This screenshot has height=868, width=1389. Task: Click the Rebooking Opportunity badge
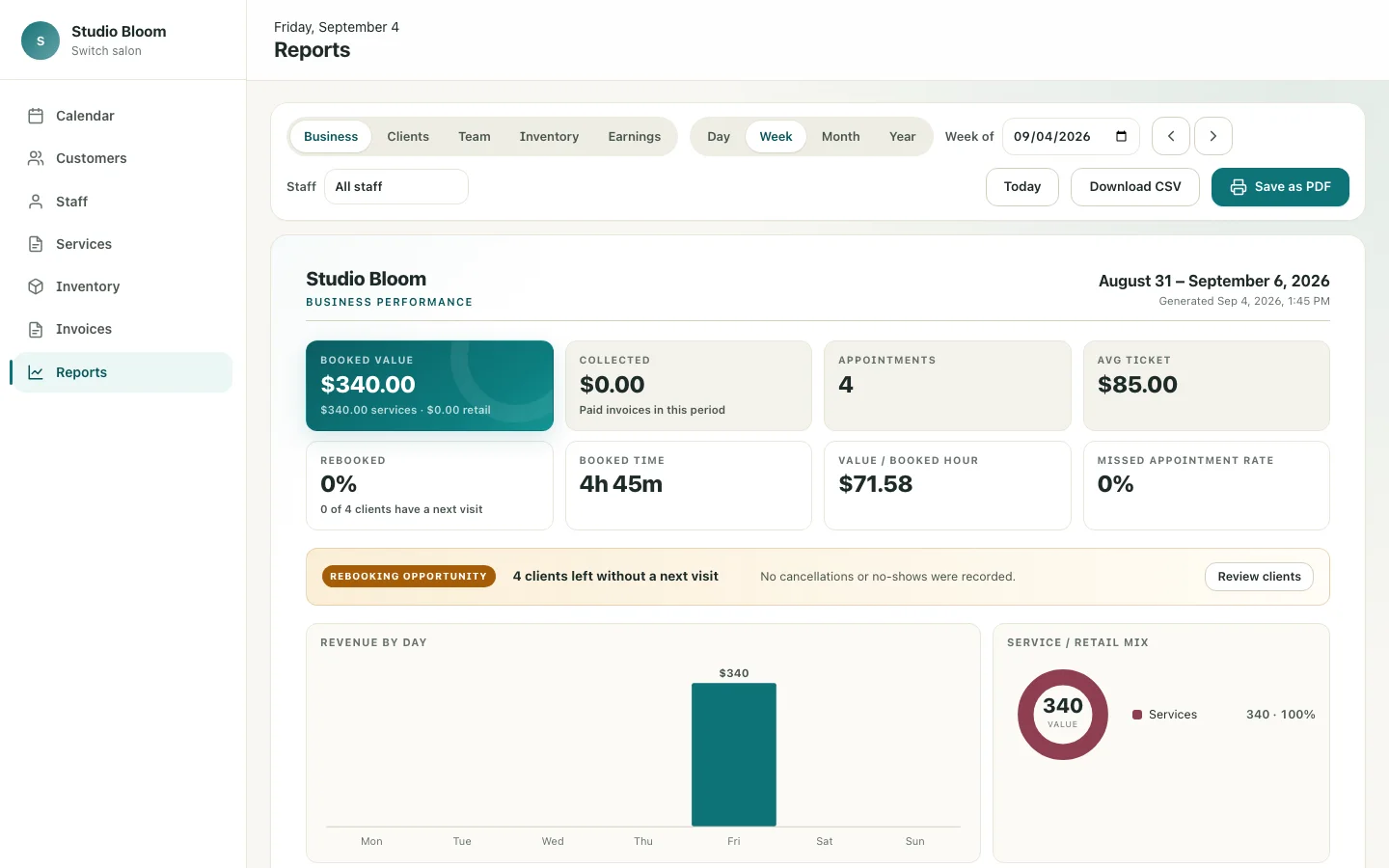coord(409,577)
